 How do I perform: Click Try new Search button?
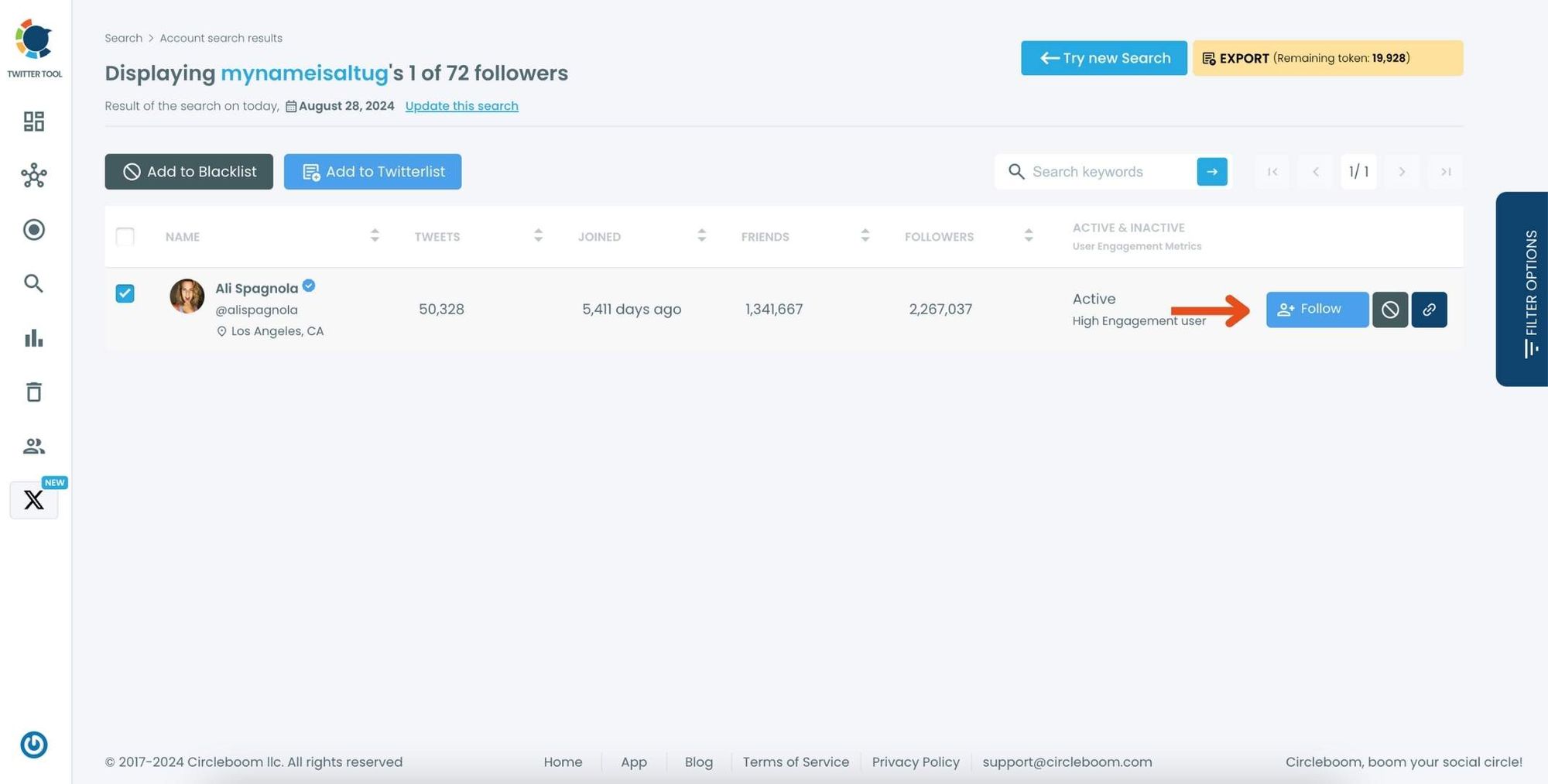(1104, 58)
